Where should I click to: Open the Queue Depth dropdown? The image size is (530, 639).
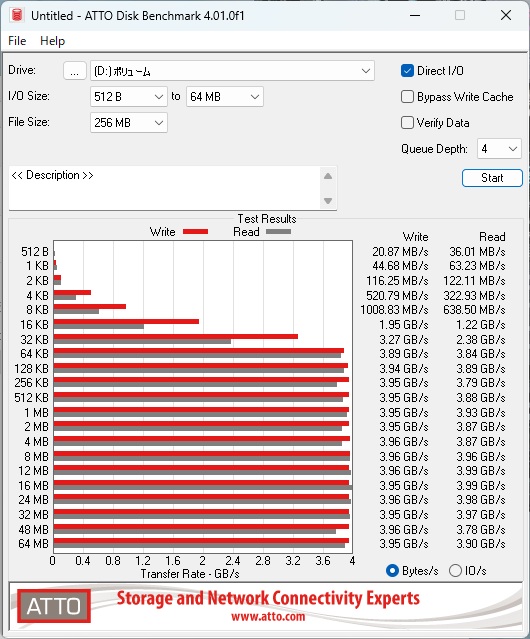pyautogui.click(x=499, y=149)
